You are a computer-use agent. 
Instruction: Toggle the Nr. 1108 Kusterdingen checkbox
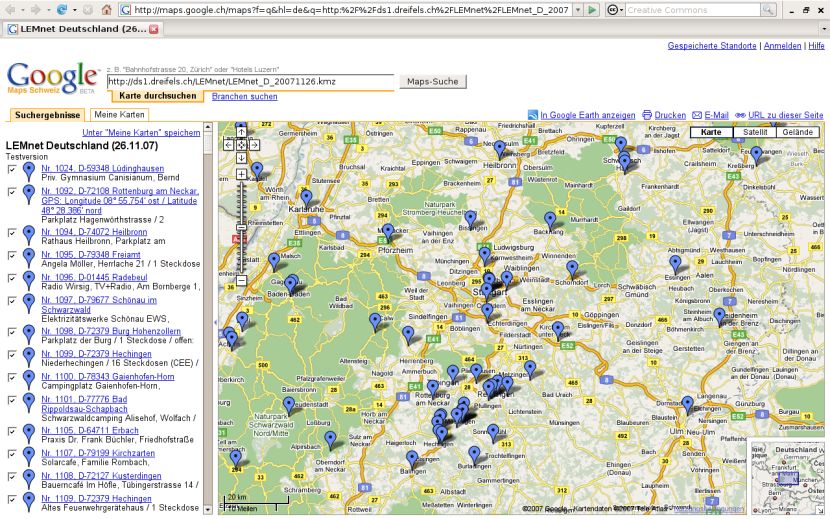click(x=12, y=477)
